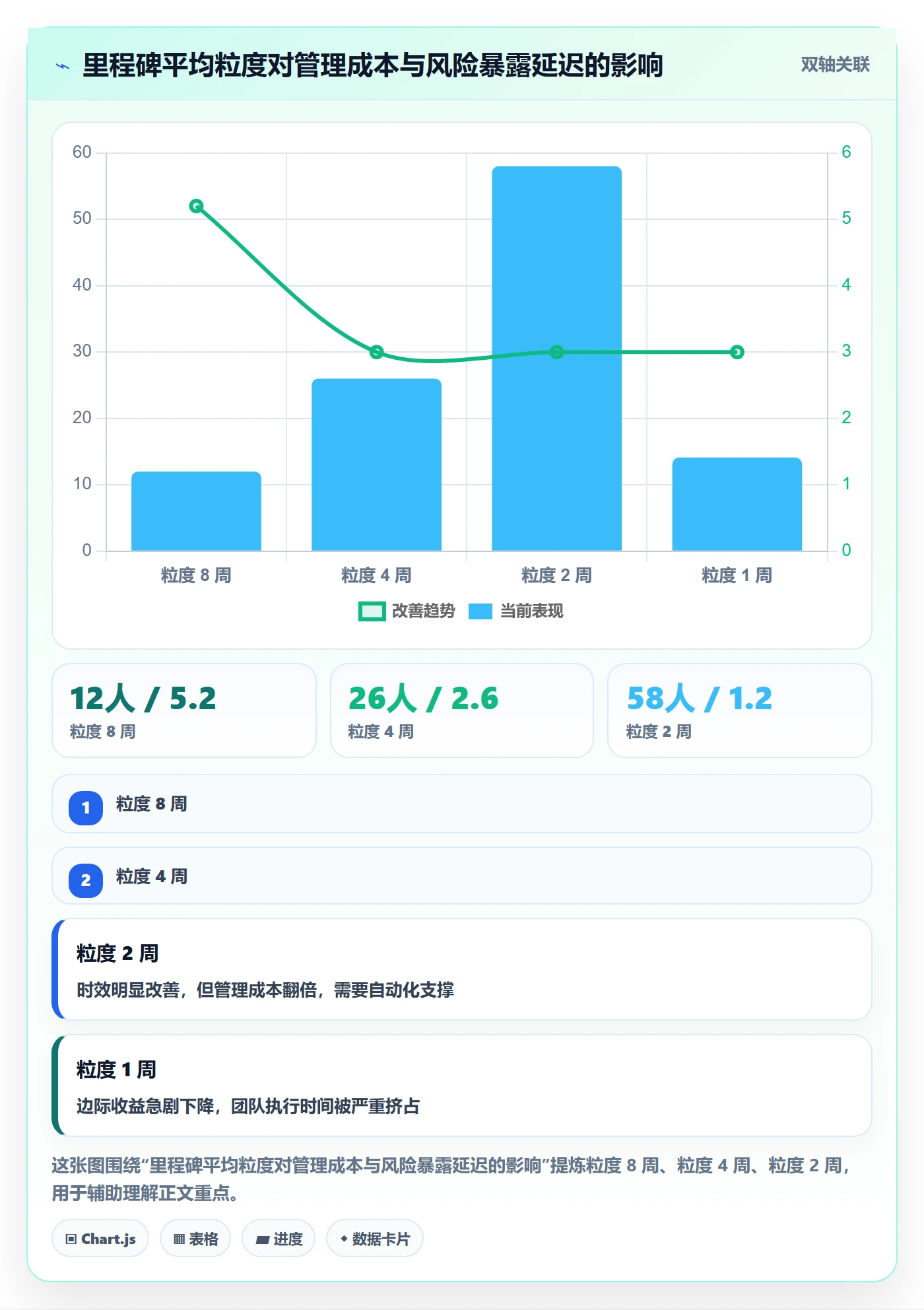
Task: Click the 表格 tag
Action: pyautogui.click(x=195, y=1239)
